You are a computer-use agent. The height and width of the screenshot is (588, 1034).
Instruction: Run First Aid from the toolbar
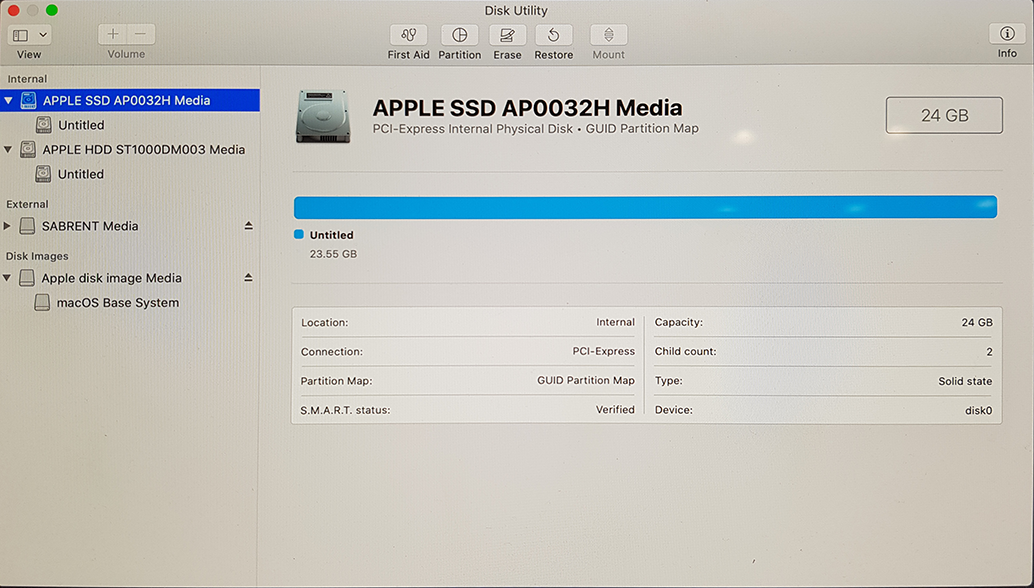click(408, 35)
